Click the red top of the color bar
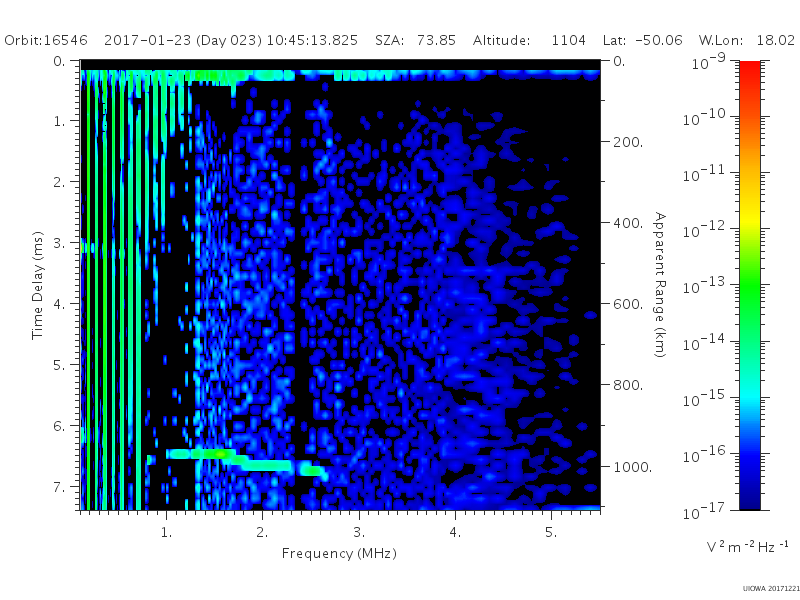The height and width of the screenshot is (600, 800). tap(750, 69)
